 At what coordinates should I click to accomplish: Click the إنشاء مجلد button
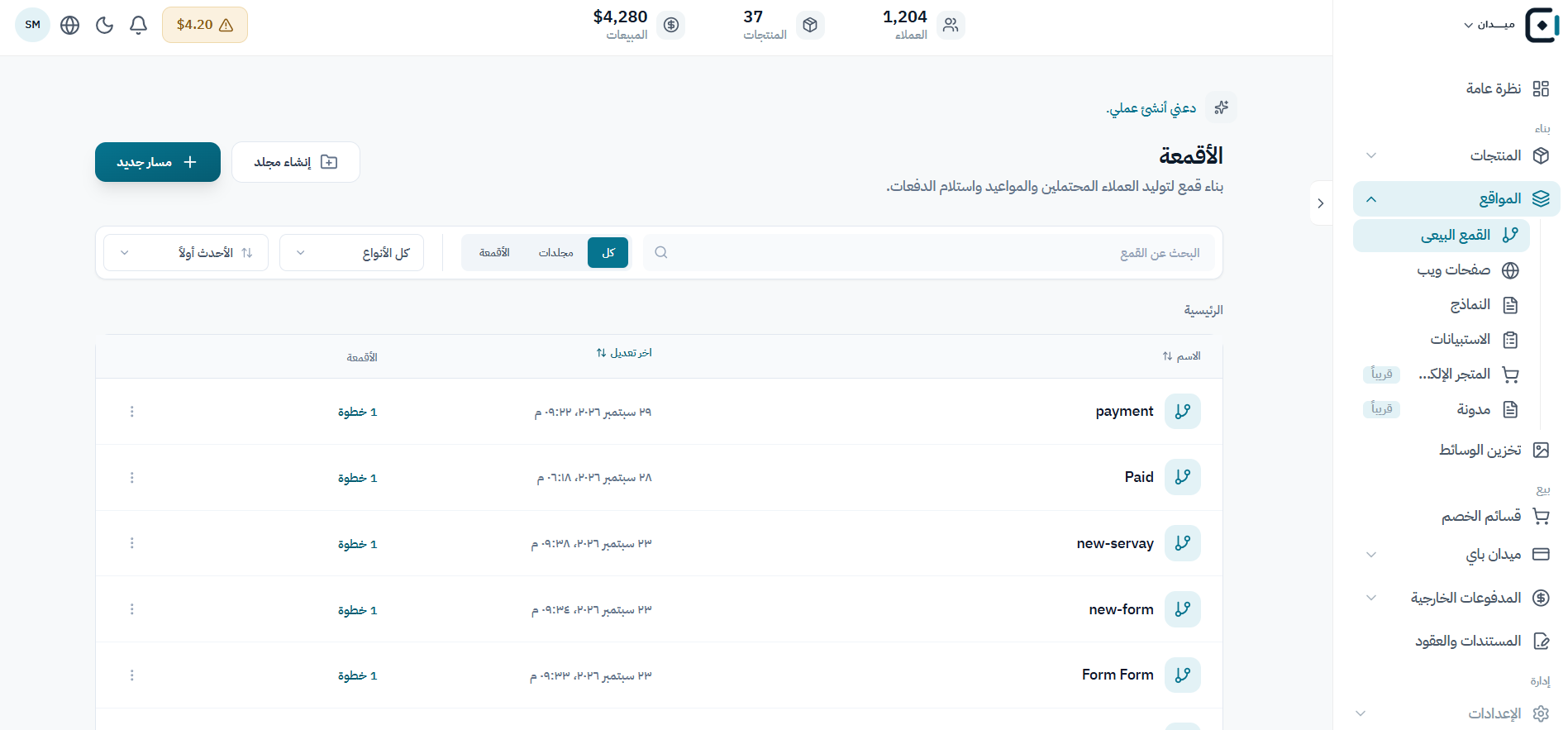(296, 162)
